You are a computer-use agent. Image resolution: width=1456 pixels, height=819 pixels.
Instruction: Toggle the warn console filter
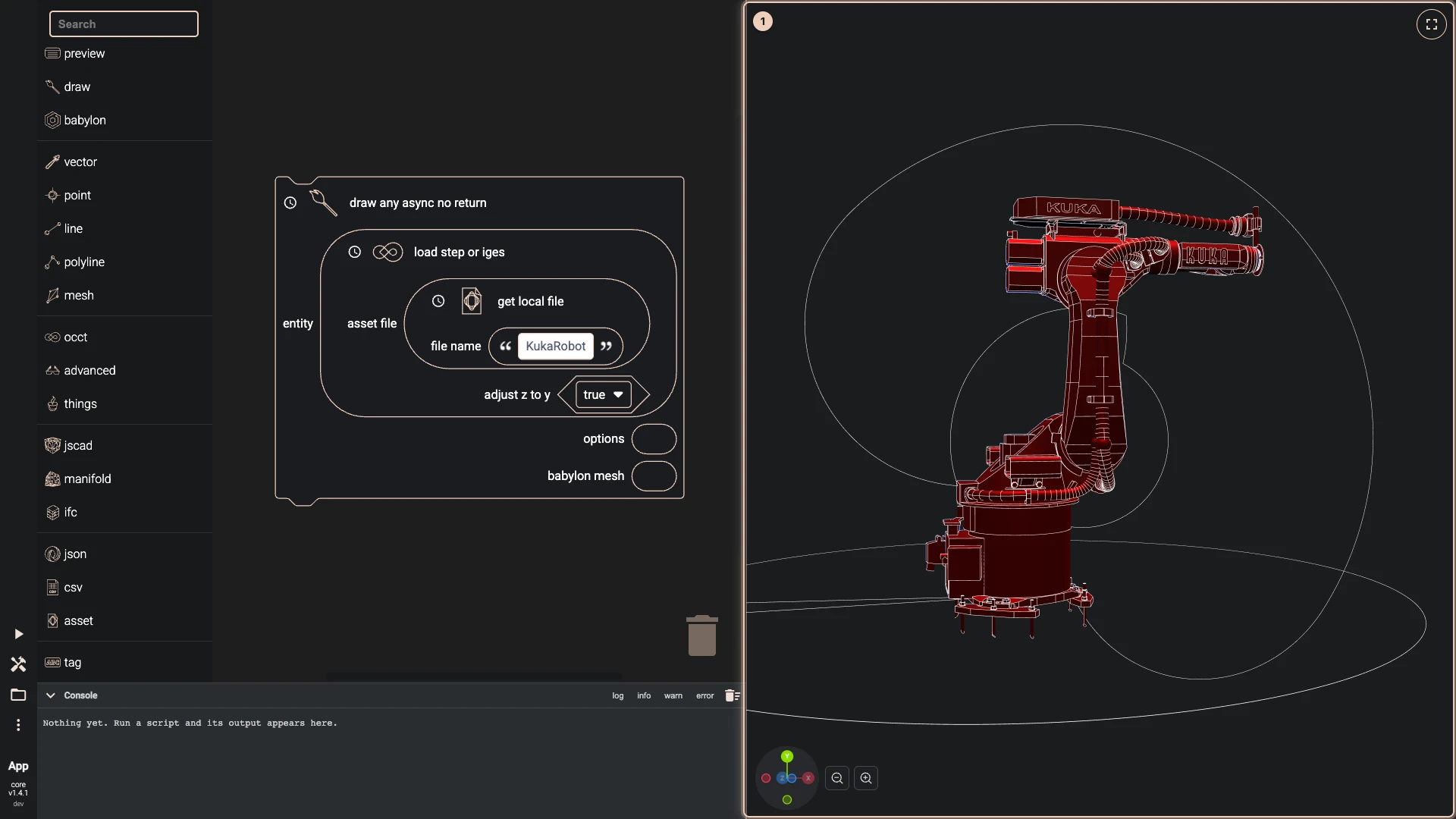(x=673, y=695)
